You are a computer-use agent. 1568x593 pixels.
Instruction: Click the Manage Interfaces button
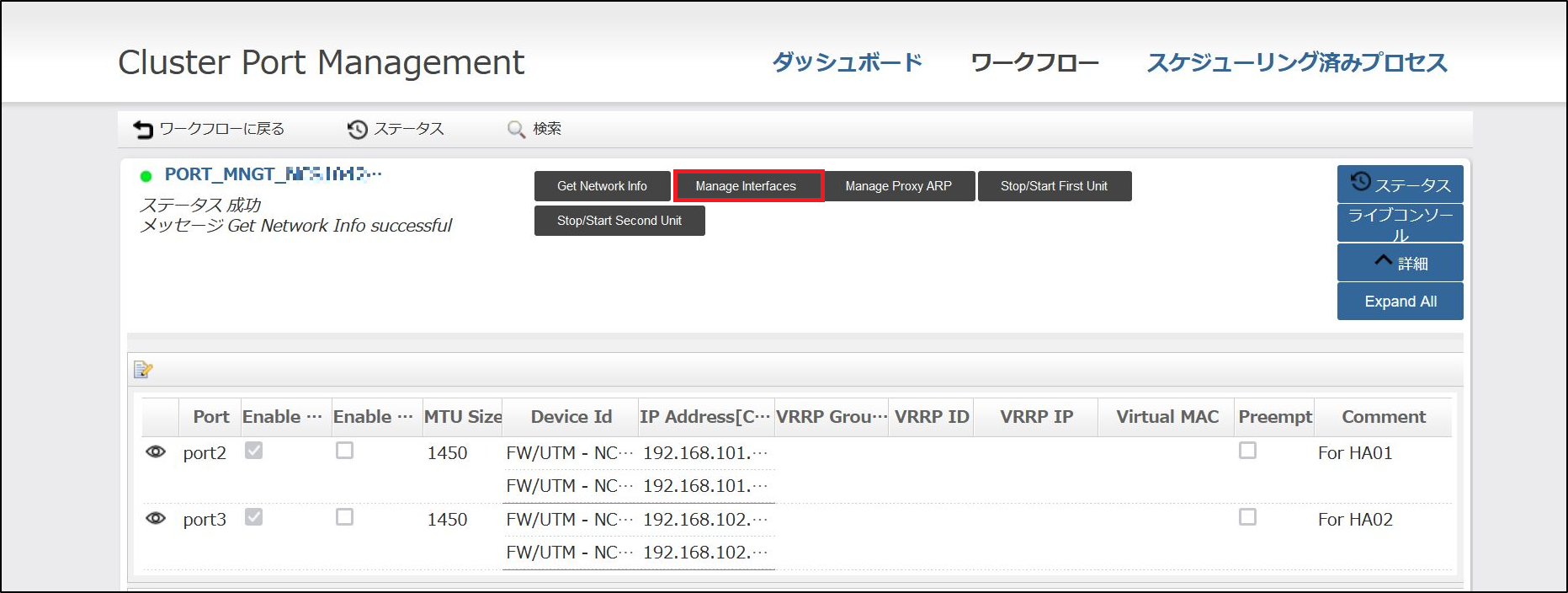click(x=747, y=186)
